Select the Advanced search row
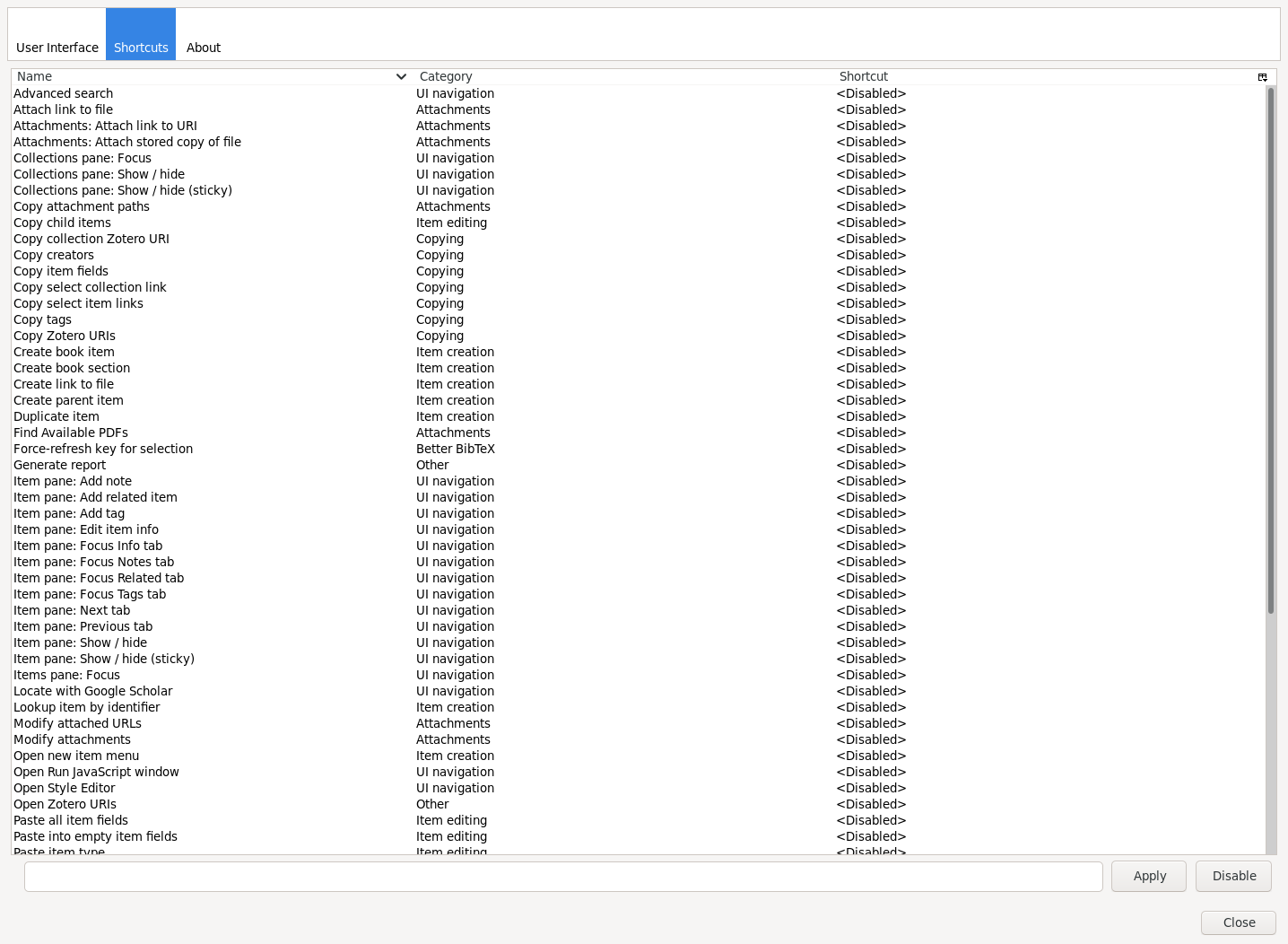 coord(638,93)
